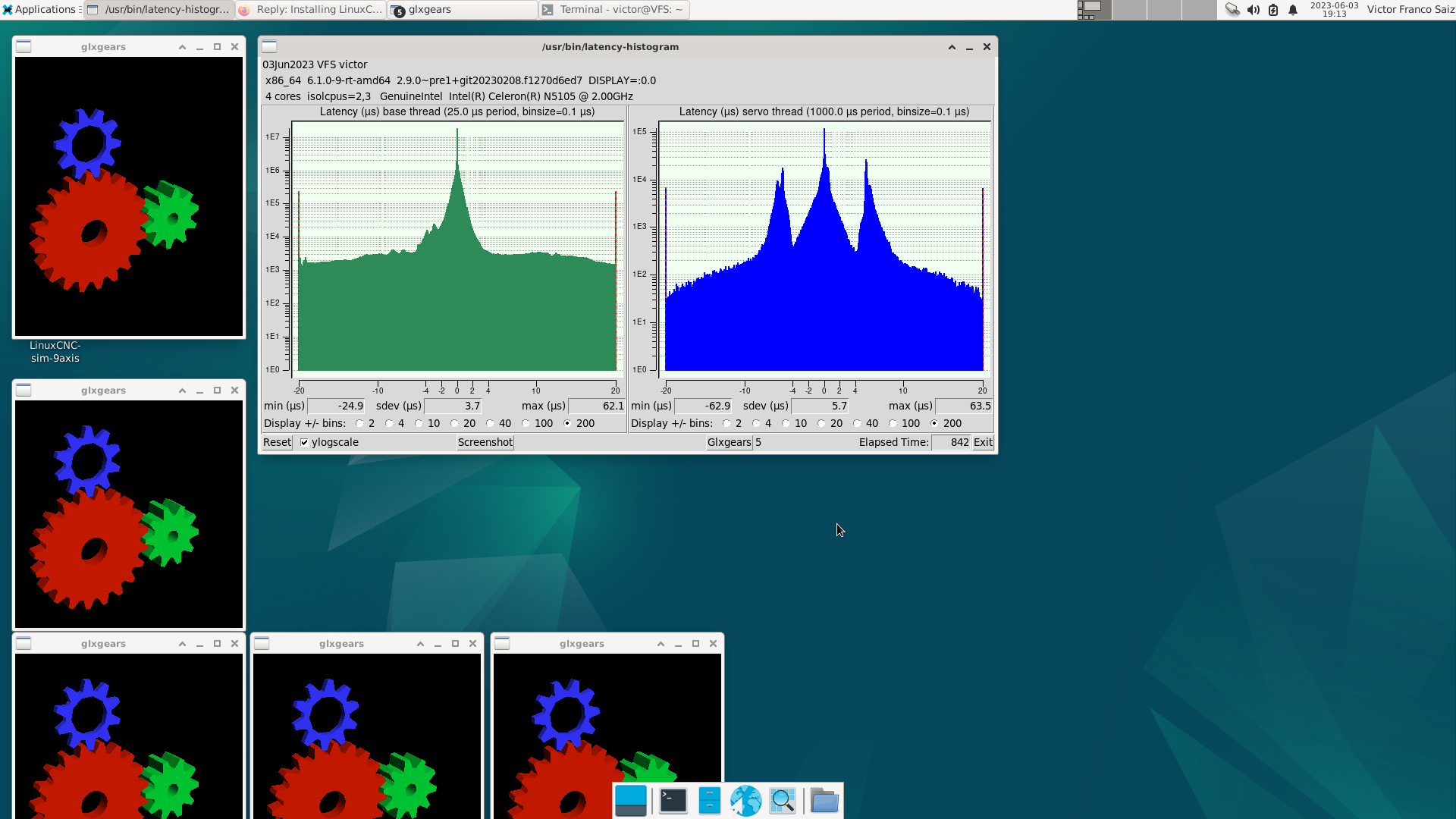Open LinuxCNC-sim-9axis desktop launcher
Viewport: 1456px width, 819px height.
point(55,352)
